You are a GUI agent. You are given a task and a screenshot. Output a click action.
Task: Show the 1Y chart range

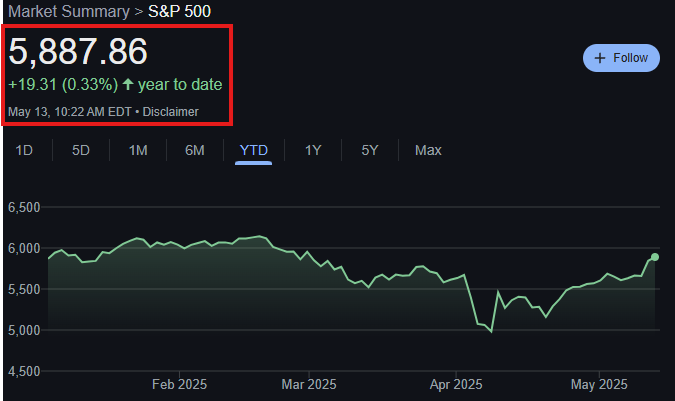pyautogui.click(x=313, y=150)
